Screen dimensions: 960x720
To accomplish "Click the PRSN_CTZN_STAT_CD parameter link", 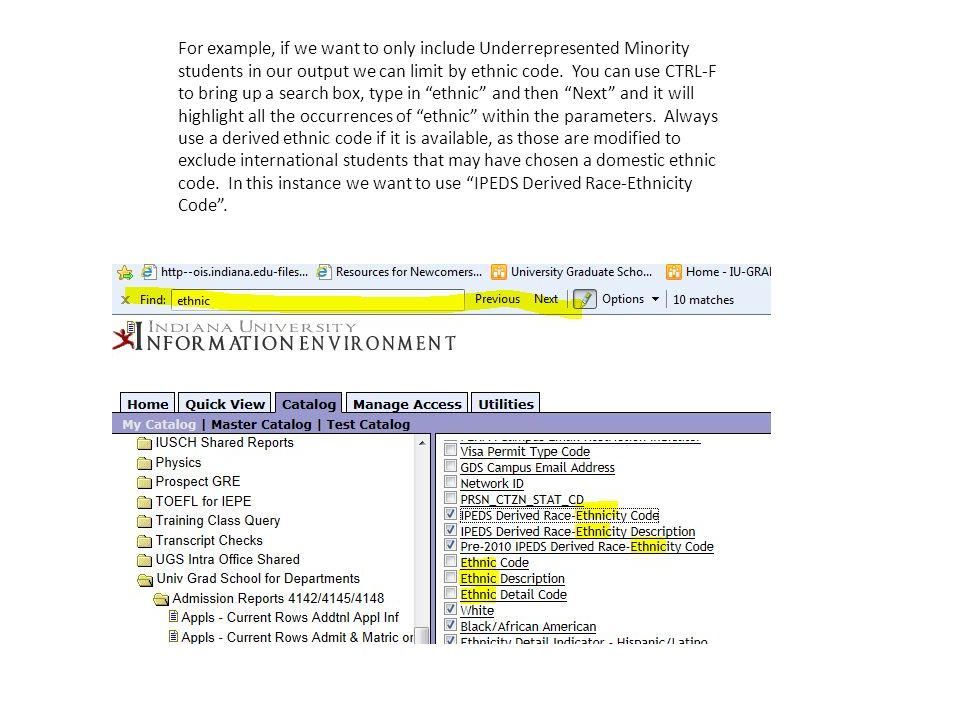I will point(522,500).
